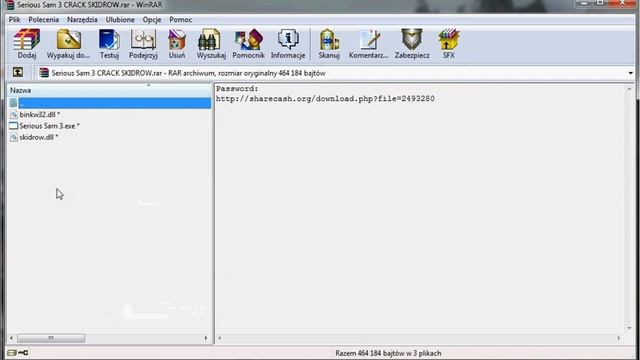Click file list scroll right arrow
640x360 pixels.
pos(206,338)
